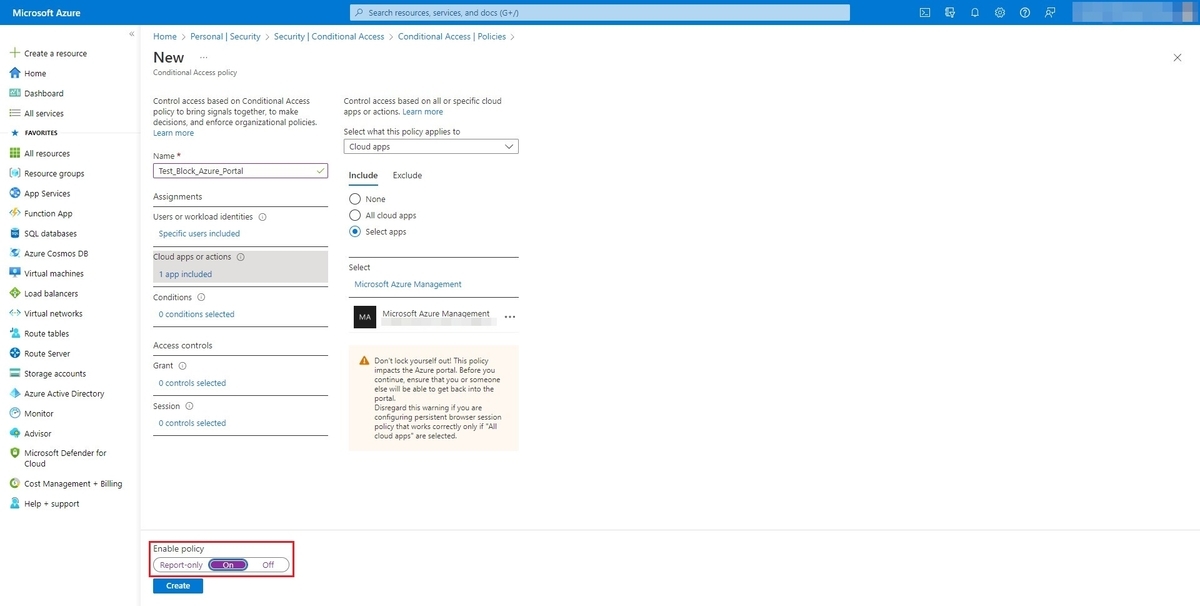Open Specific users included link

(x=199, y=233)
